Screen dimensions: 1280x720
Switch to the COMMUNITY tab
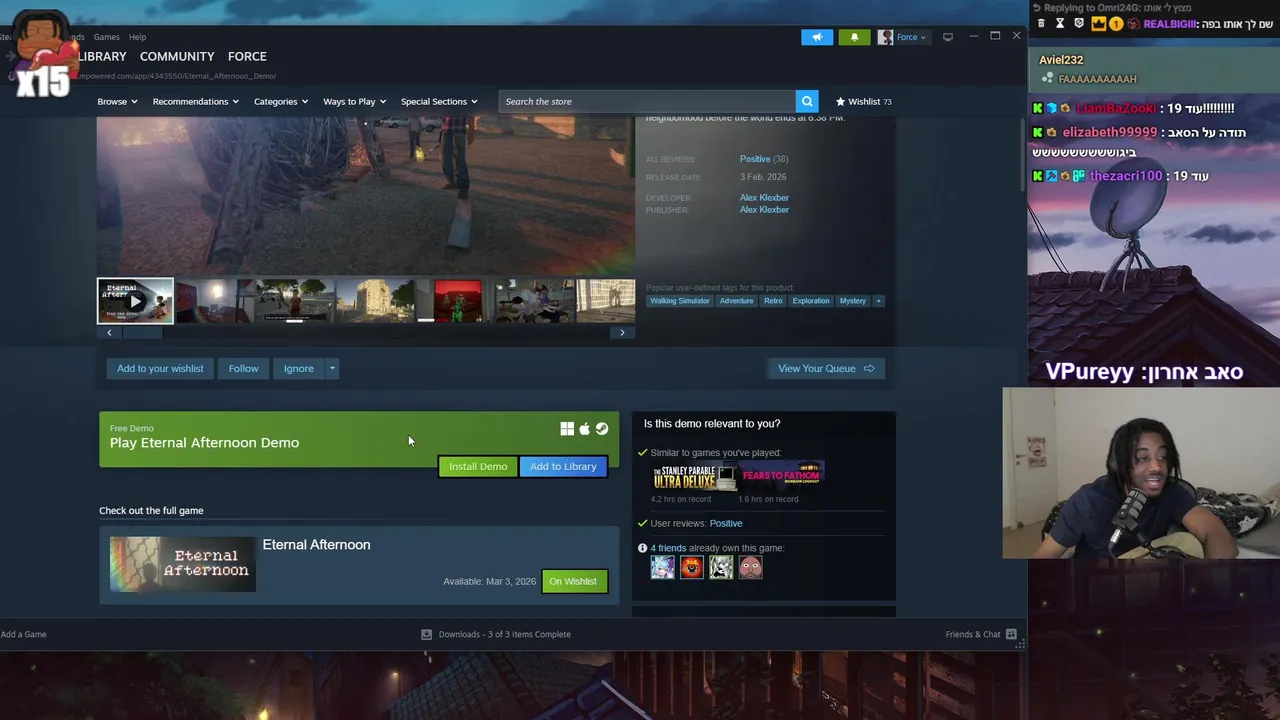(177, 57)
